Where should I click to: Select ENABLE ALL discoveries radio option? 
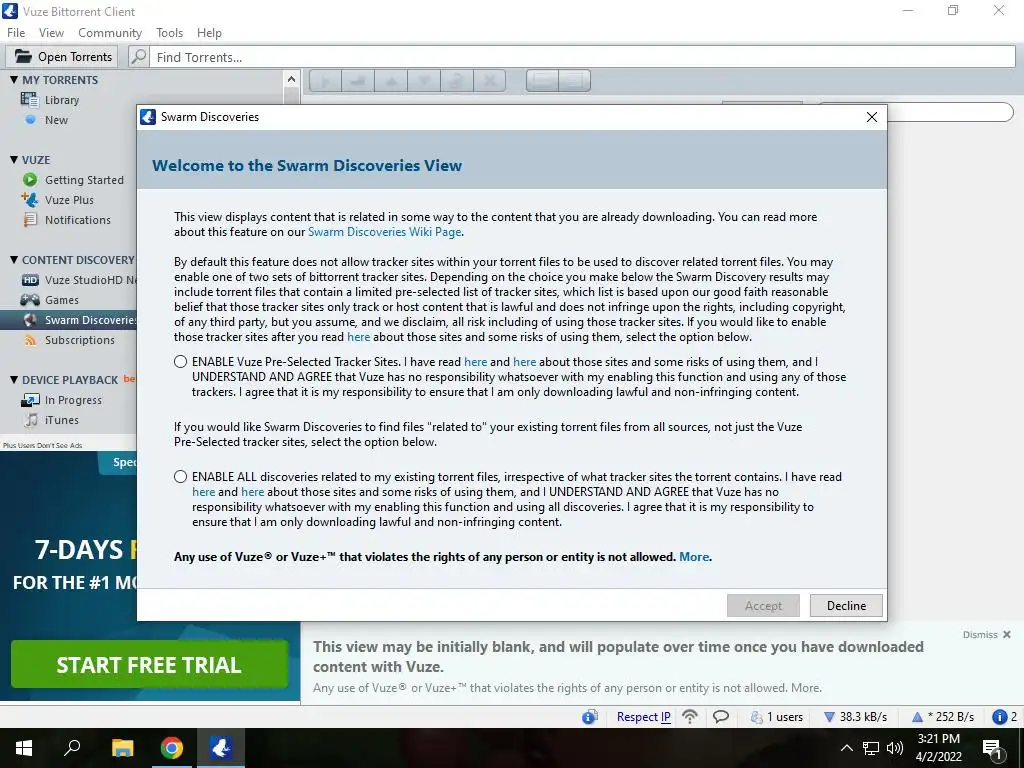pyautogui.click(x=181, y=477)
